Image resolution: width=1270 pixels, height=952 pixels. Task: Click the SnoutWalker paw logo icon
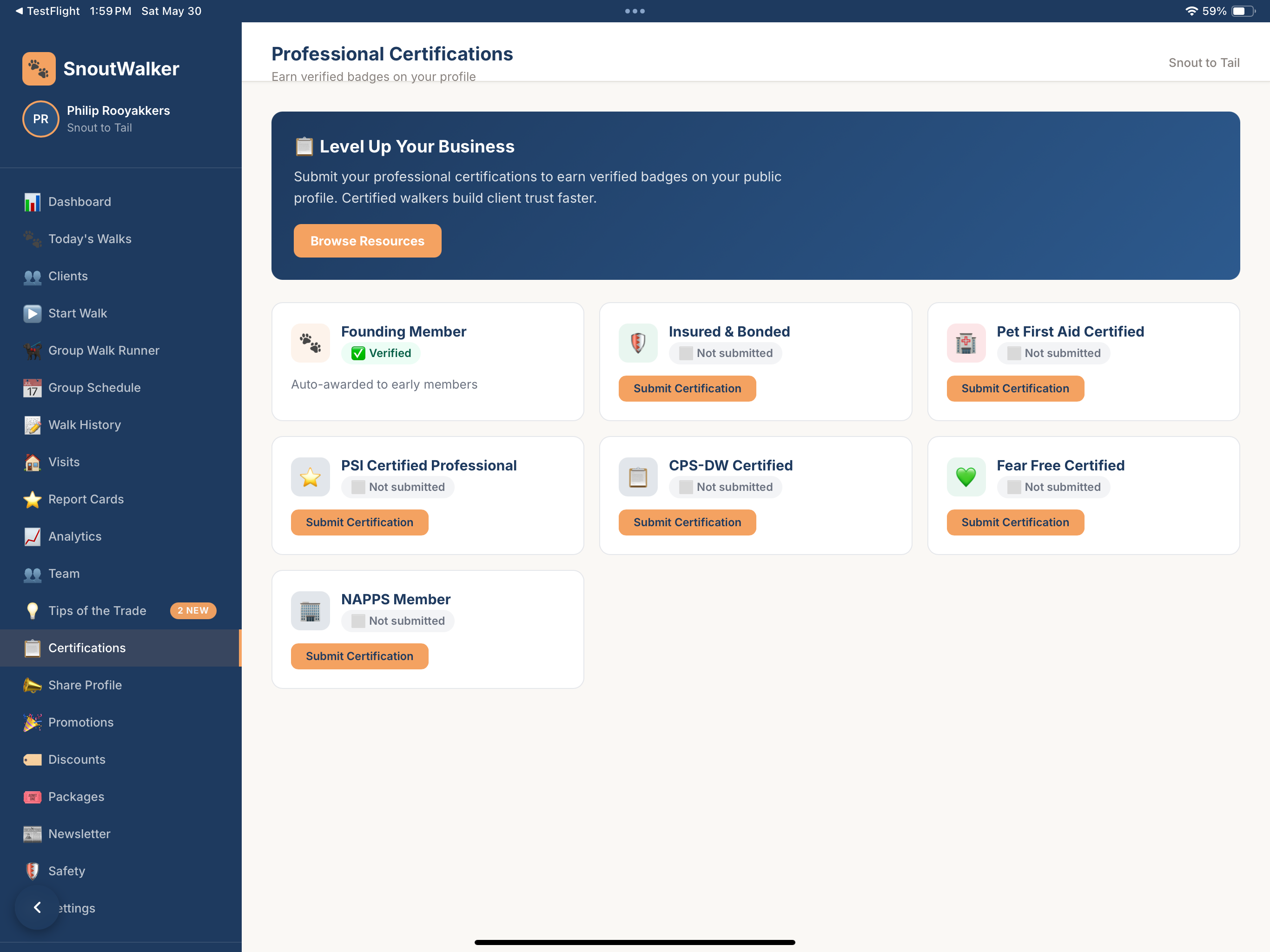click(39, 68)
